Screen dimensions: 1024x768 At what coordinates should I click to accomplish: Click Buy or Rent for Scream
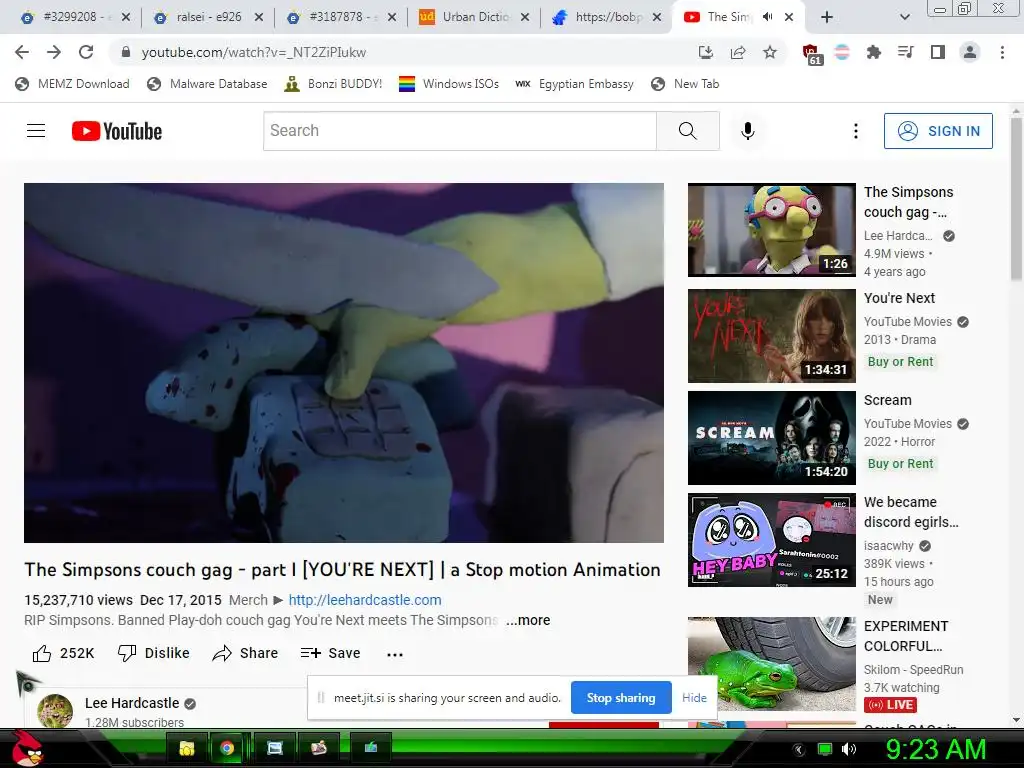click(x=901, y=463)
